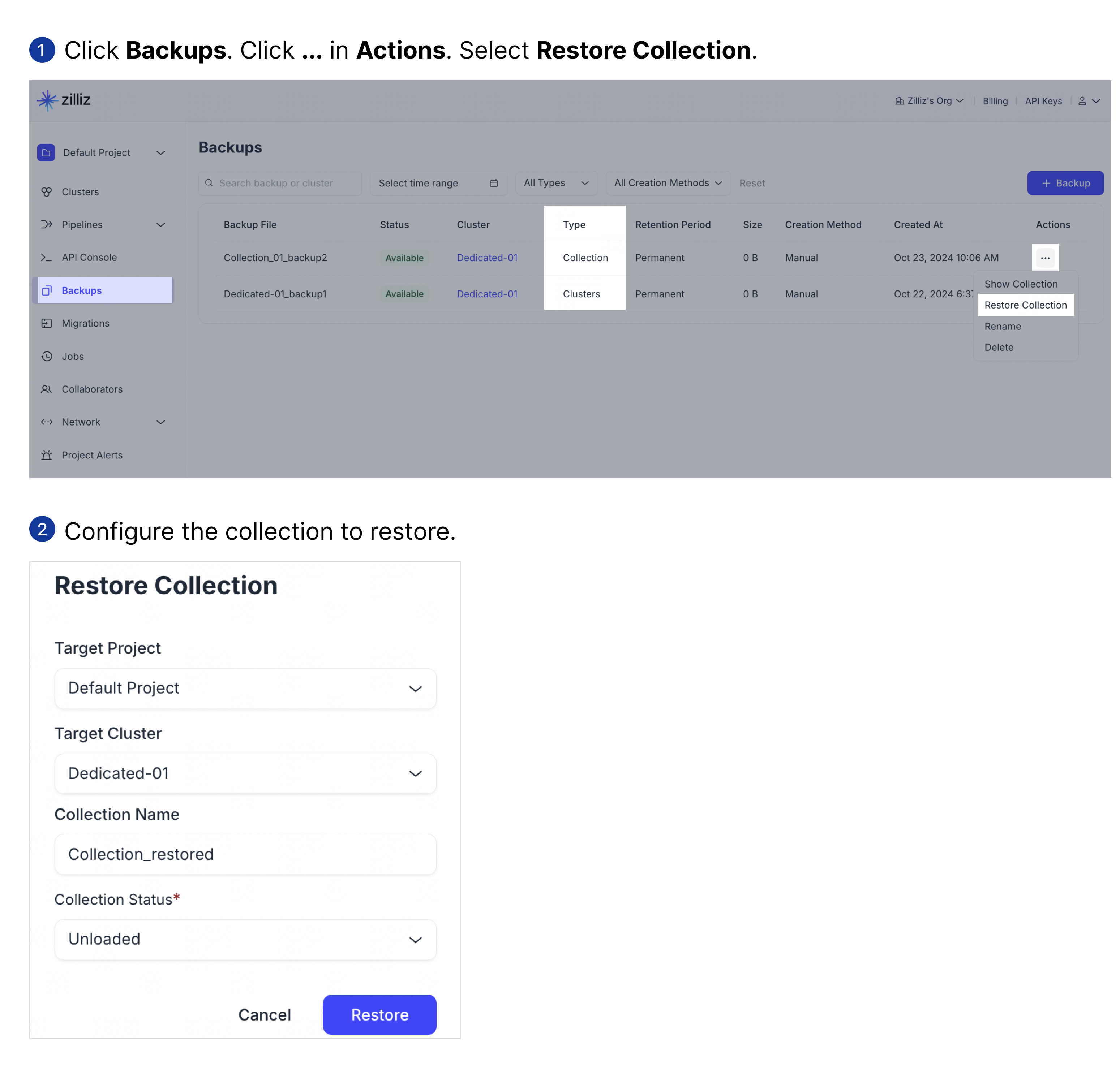Image resolution: width=1120 pixels, height=1074 pixels.
Task: Click the API Console prompt icon
Action: pos(47,258)
